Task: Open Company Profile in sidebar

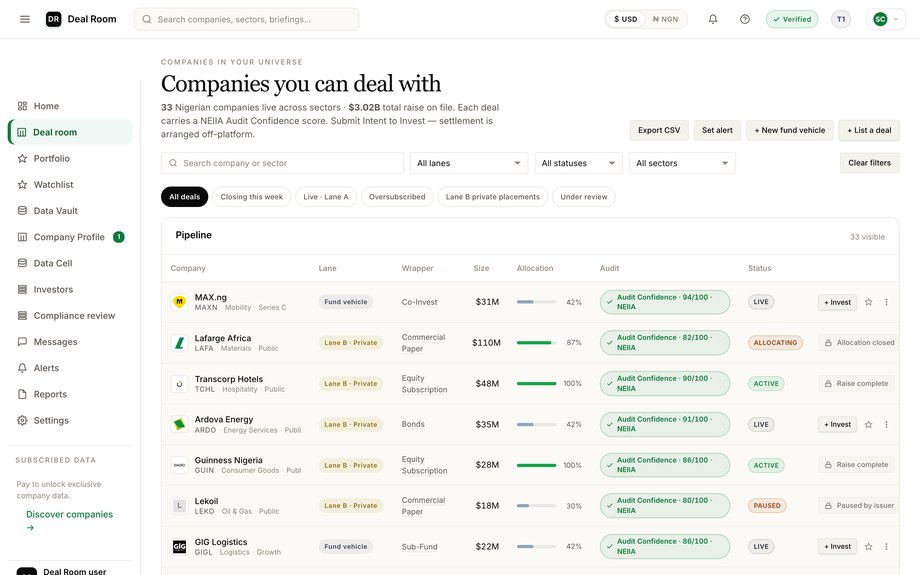Action: coord(69,237)
